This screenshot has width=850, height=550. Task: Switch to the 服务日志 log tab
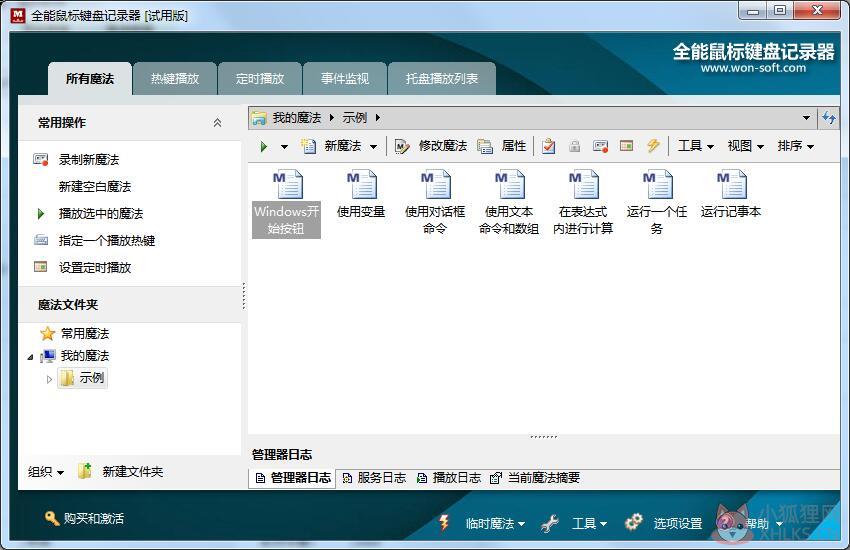pos(375,478)
